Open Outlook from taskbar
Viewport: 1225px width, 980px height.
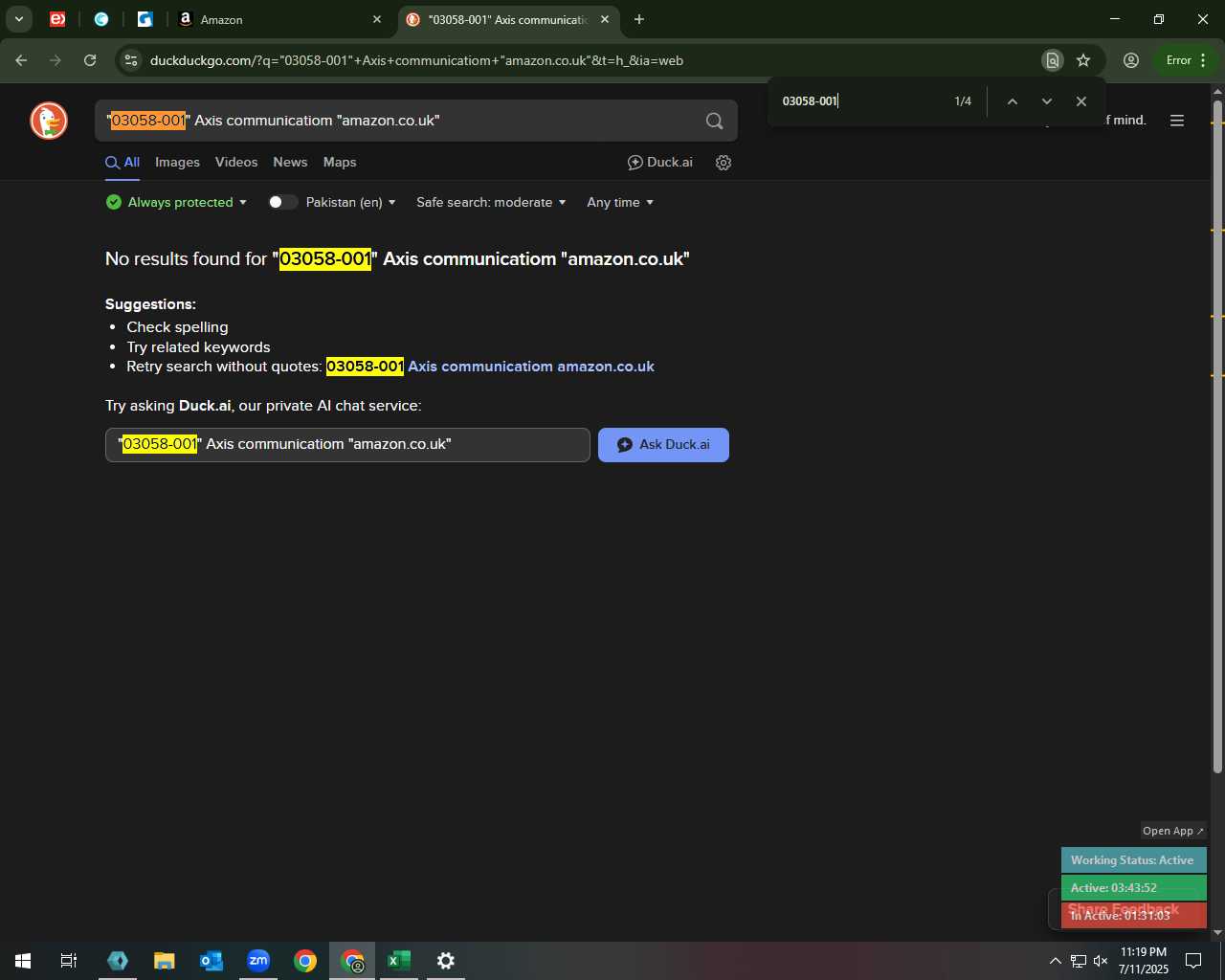tap(212, 961)
